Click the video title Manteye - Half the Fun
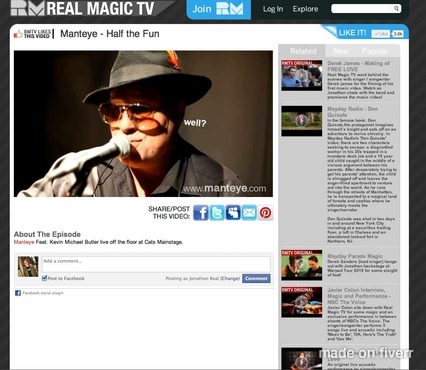The width and height of the screenshot is (426, 370). tap(110, 34)
